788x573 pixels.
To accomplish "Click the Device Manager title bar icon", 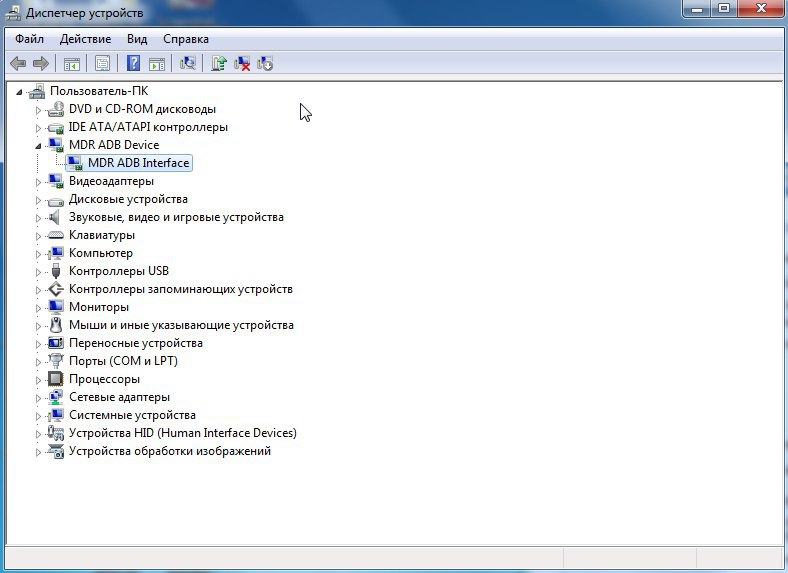I will [14, 13].
